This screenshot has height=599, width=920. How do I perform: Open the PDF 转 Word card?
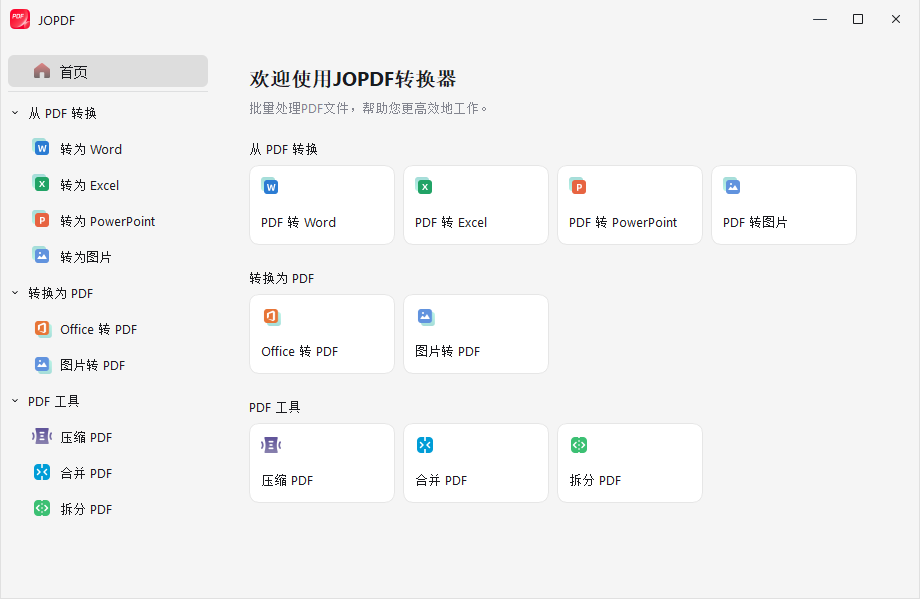[321, 205]
